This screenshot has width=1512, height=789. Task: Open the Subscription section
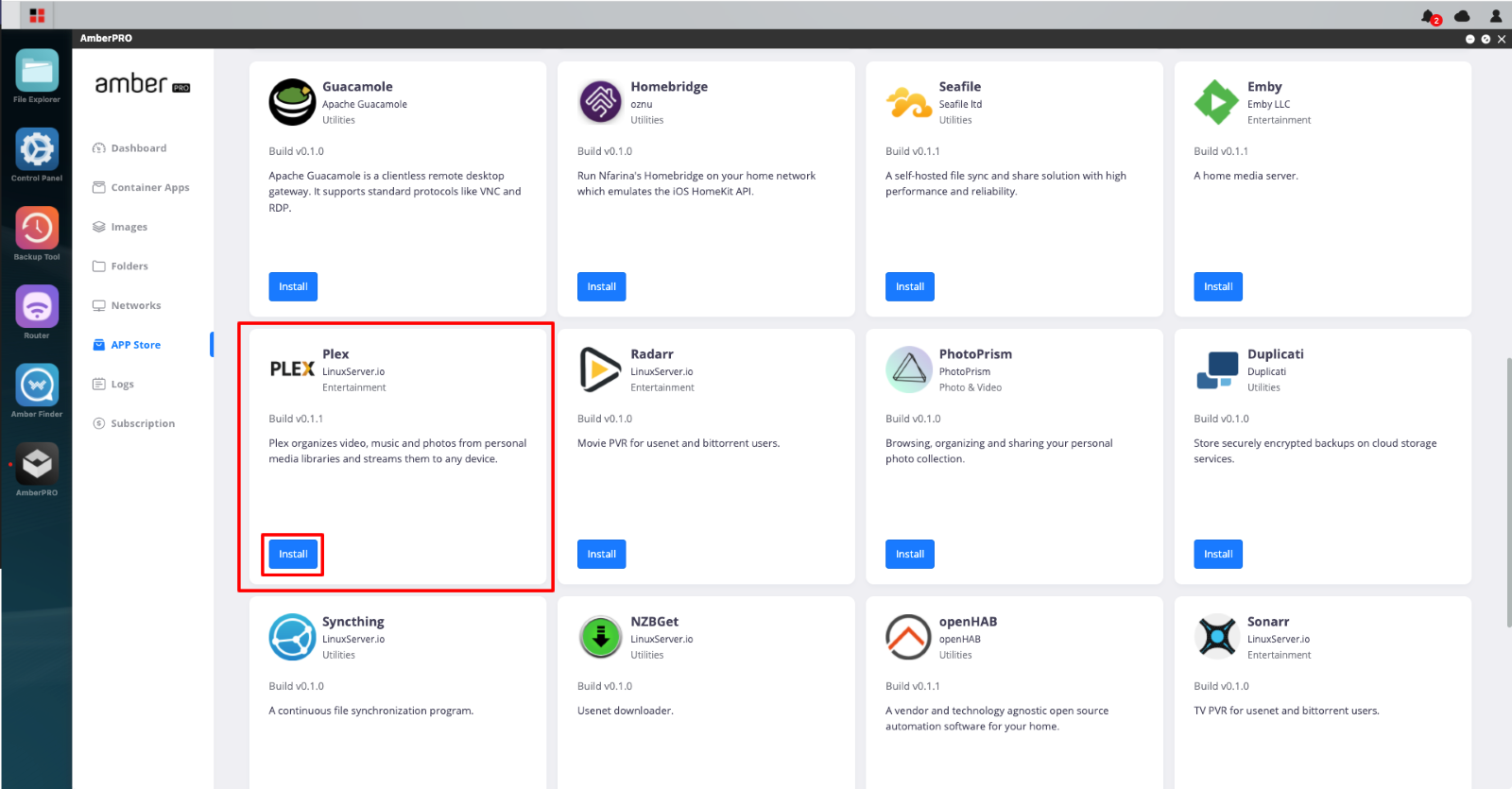coord(143,423)
